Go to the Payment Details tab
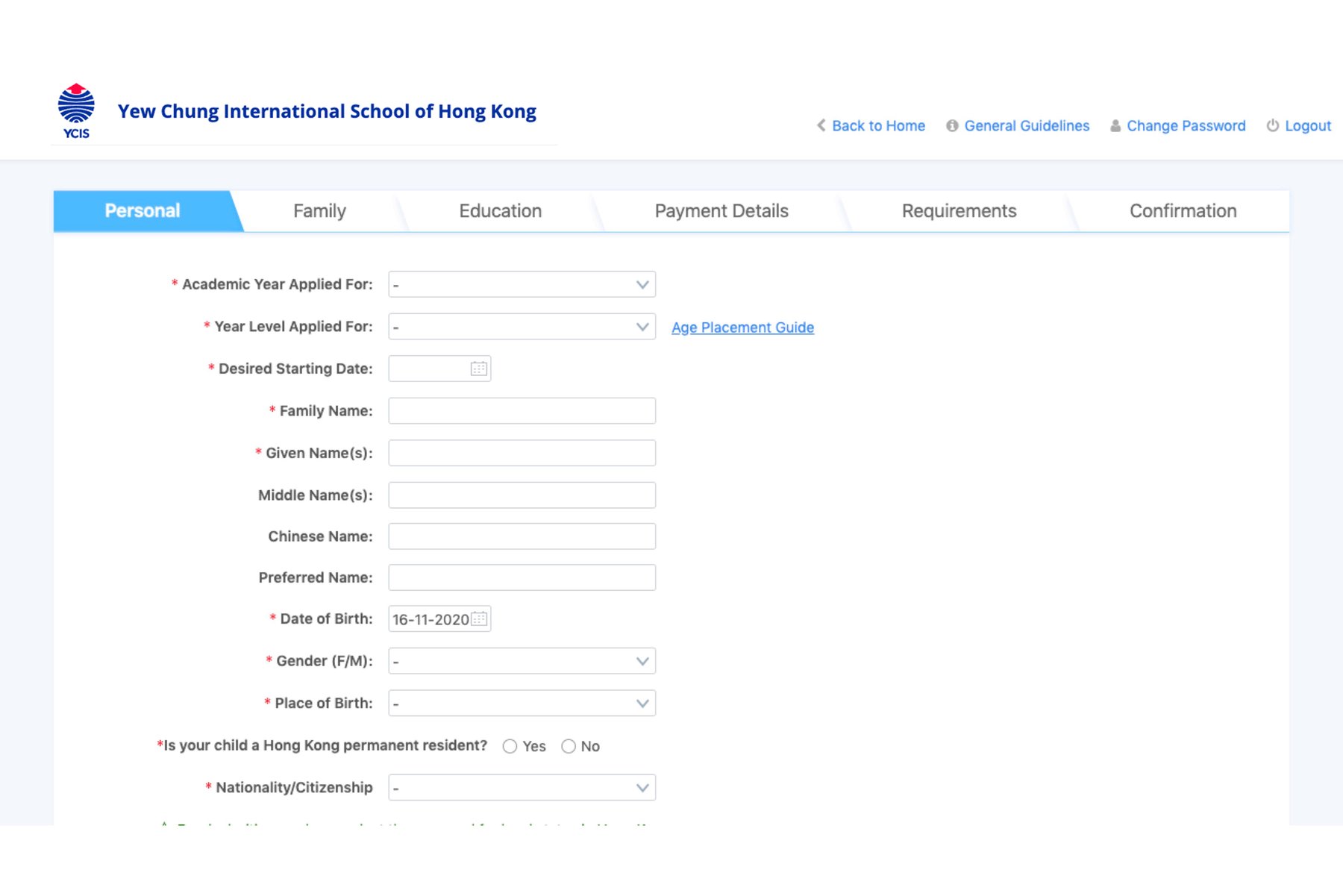The image size is (1343, 896). click(x=721, y=211)
